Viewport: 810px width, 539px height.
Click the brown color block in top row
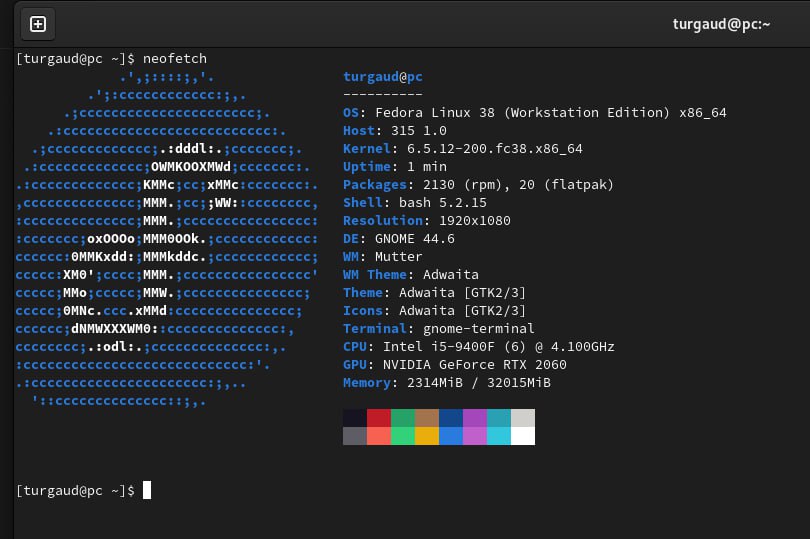[427, 418]
